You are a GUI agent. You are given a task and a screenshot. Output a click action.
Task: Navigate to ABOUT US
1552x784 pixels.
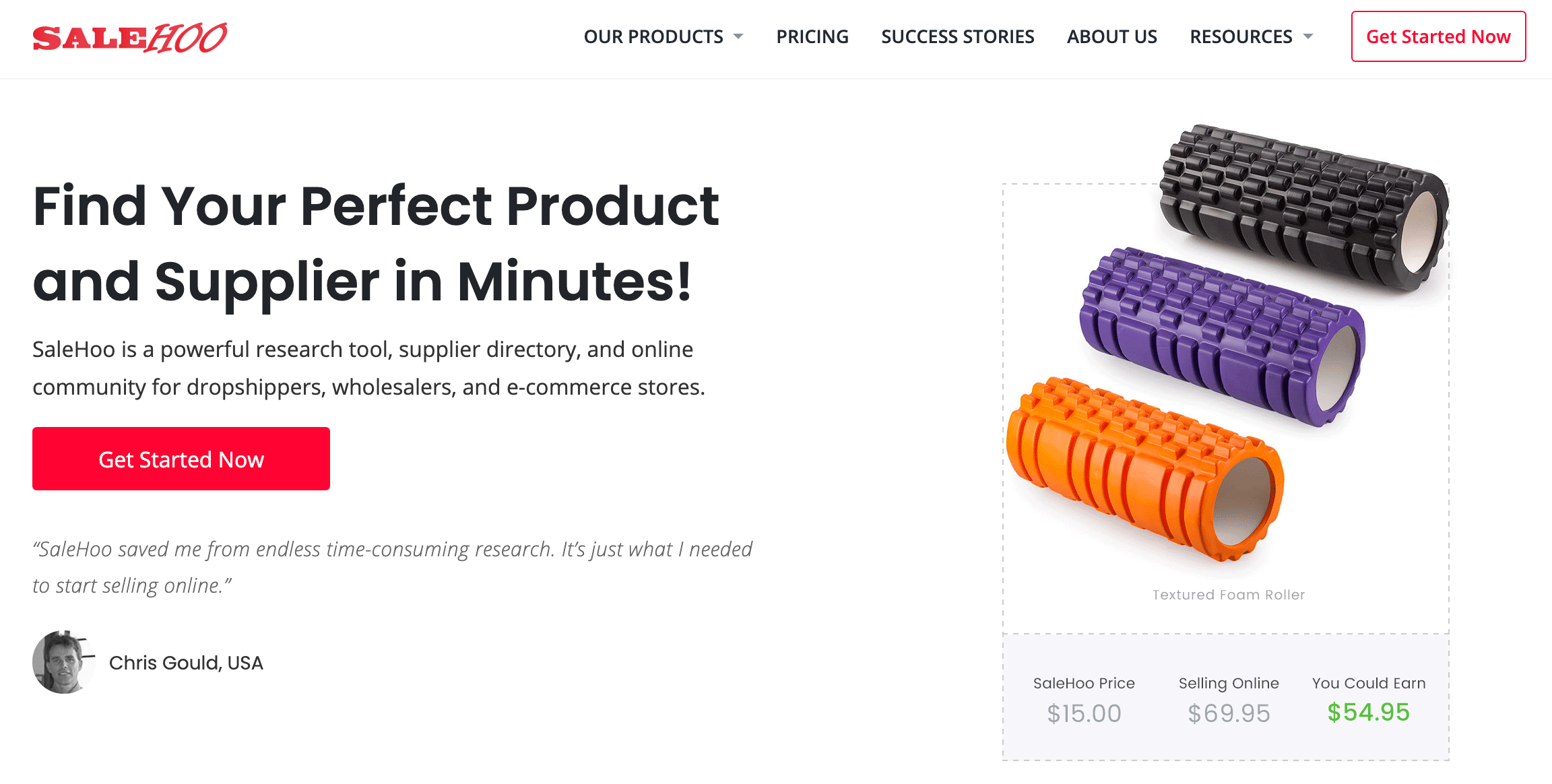[1111, 37]
